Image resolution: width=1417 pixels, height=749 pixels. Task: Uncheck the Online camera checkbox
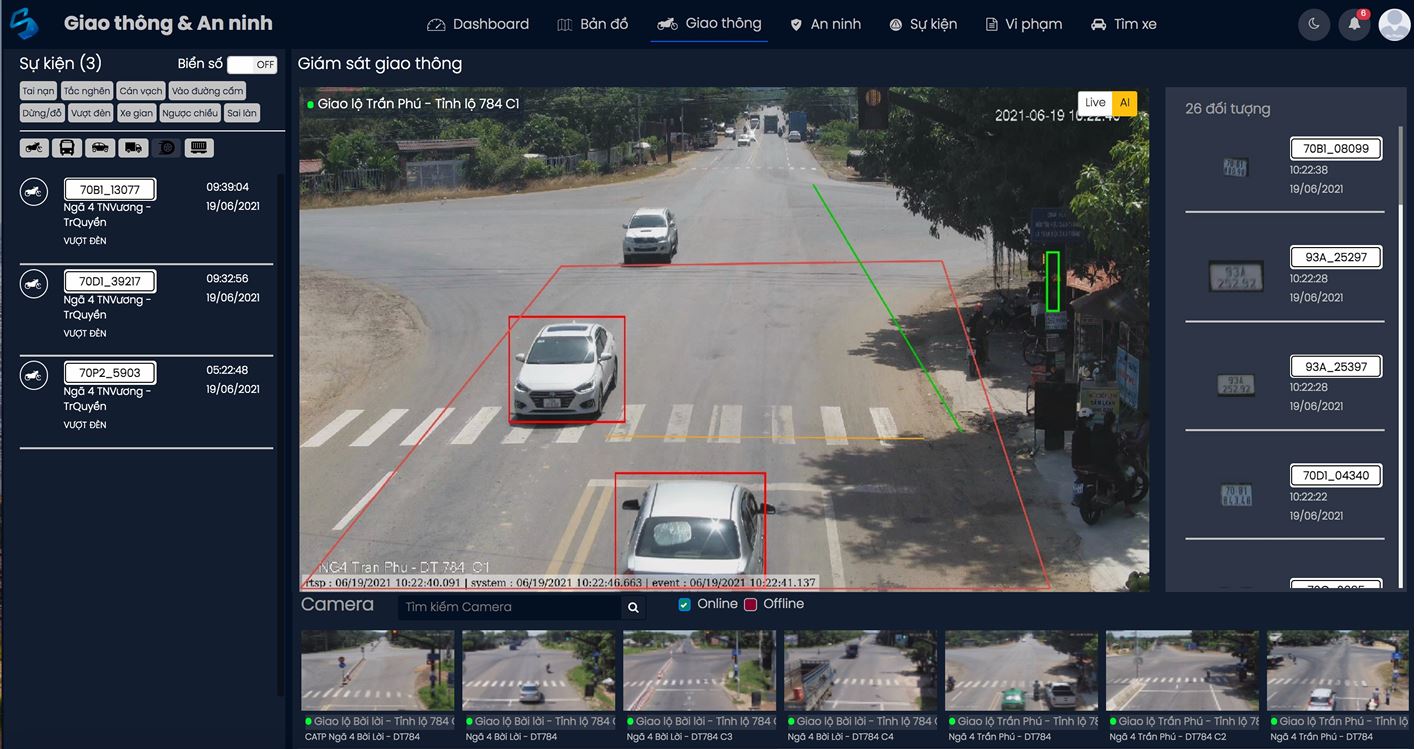(684, 604)
